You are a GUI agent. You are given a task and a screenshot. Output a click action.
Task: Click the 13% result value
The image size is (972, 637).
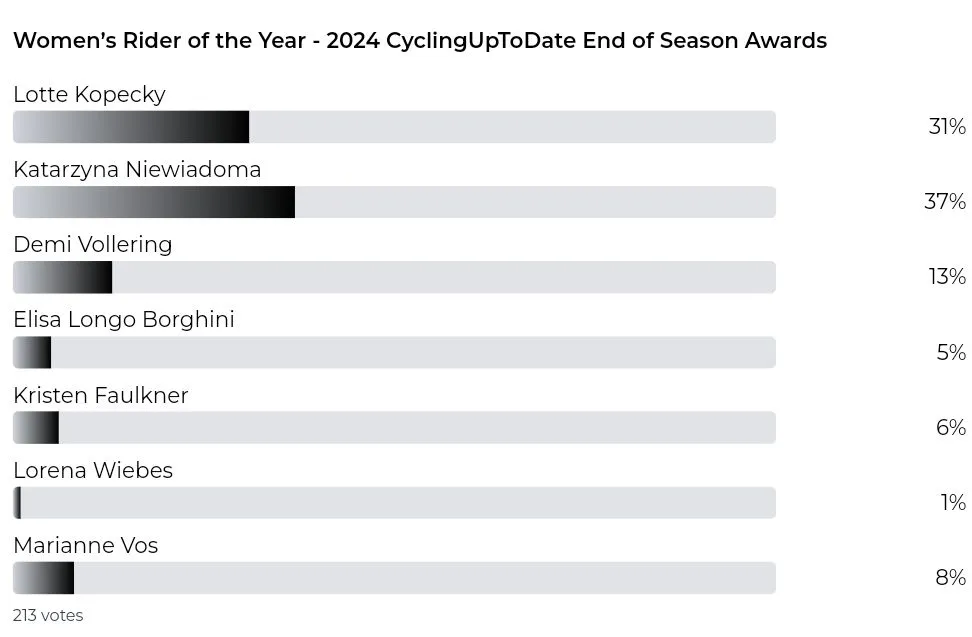pos(947,276)
